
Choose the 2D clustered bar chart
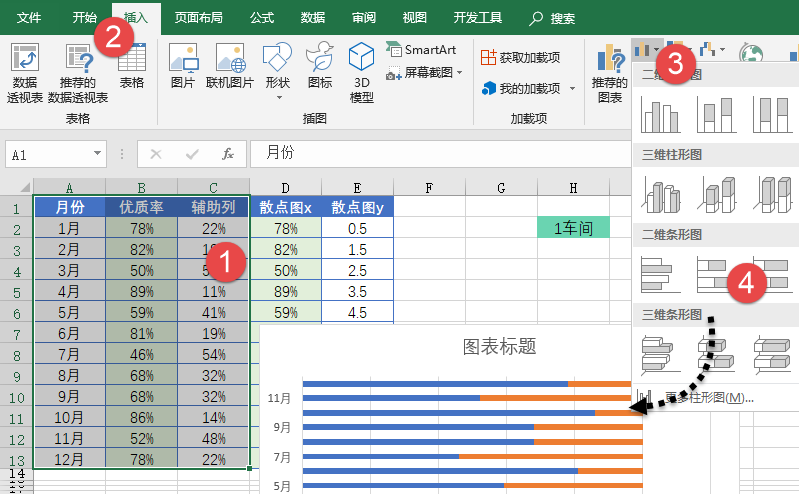[660, 275]
